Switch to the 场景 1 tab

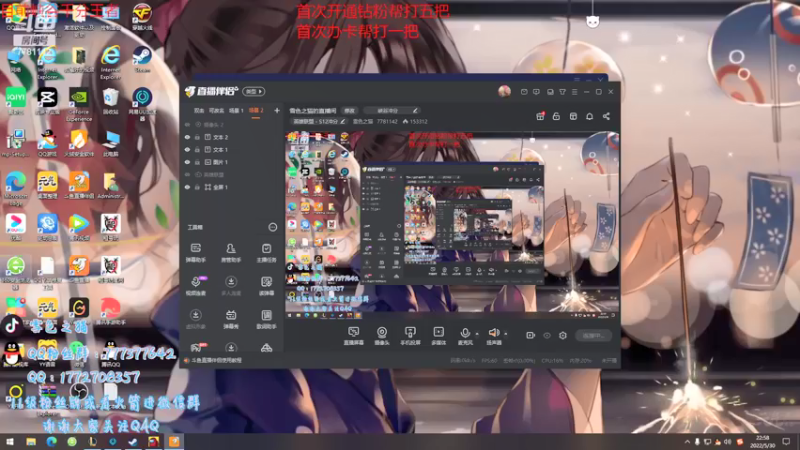(x=236, y=110)
